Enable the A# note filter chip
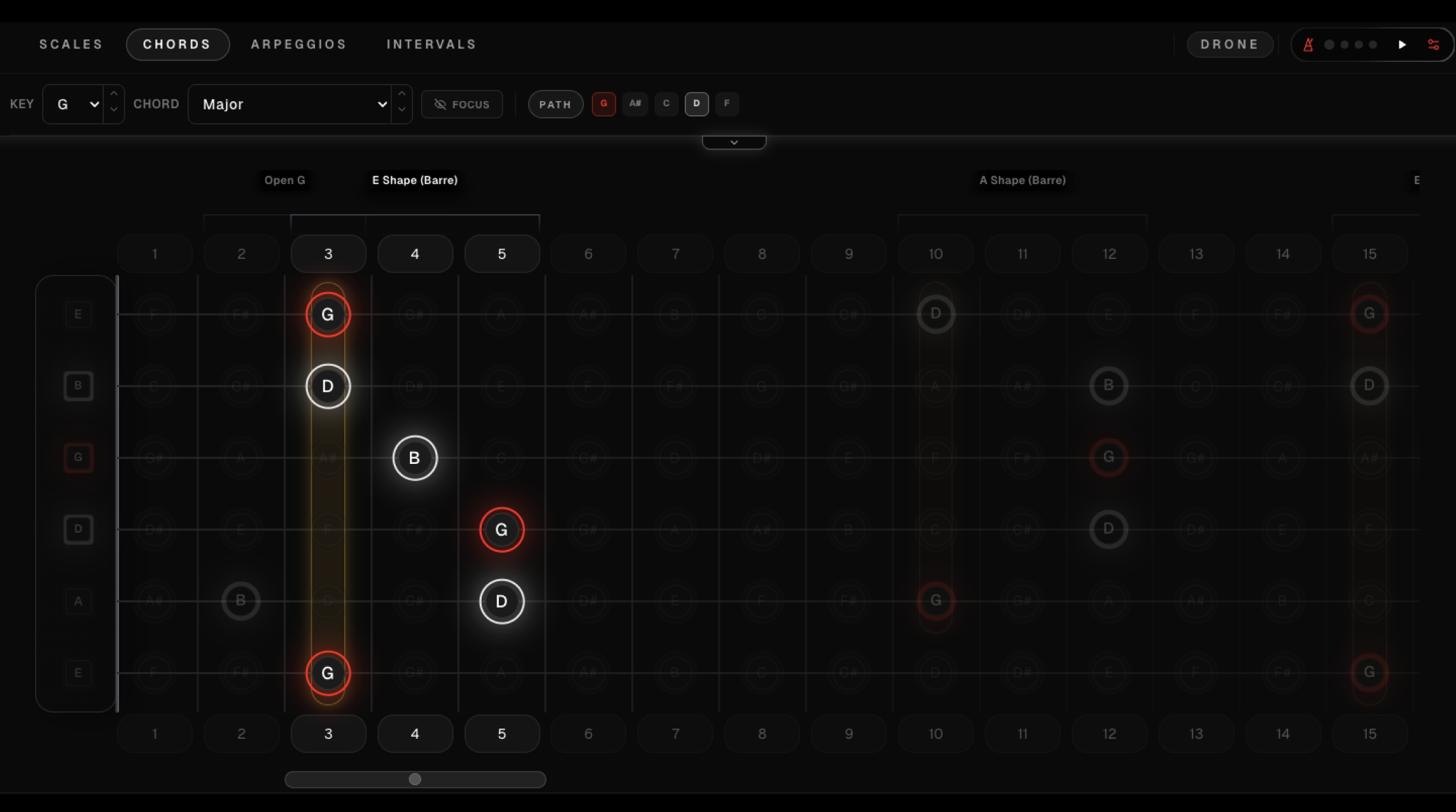This screenshot has height=812, width=1456. pos(634,104)
